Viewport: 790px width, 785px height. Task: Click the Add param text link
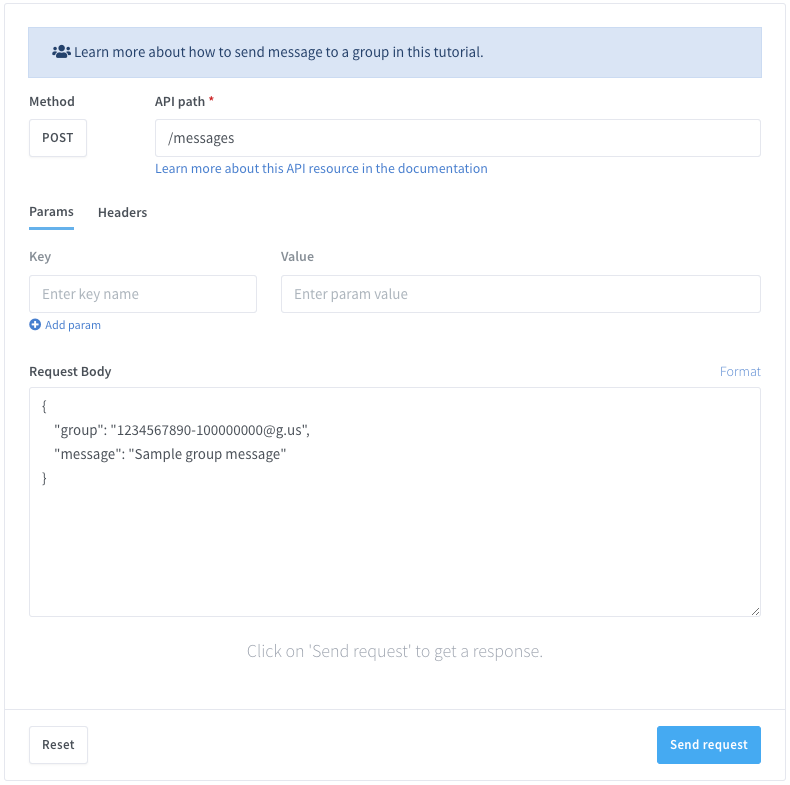(x=73, y=325)
